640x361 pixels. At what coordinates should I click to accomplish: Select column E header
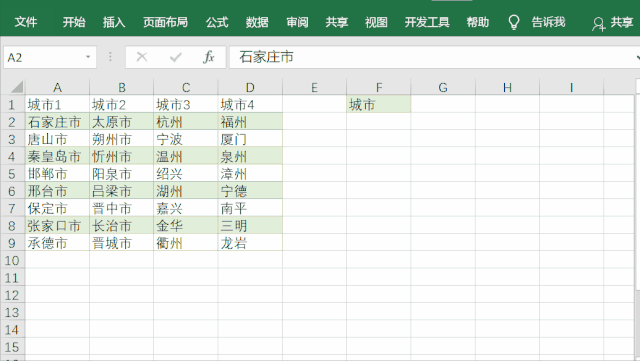click(314, 87)
